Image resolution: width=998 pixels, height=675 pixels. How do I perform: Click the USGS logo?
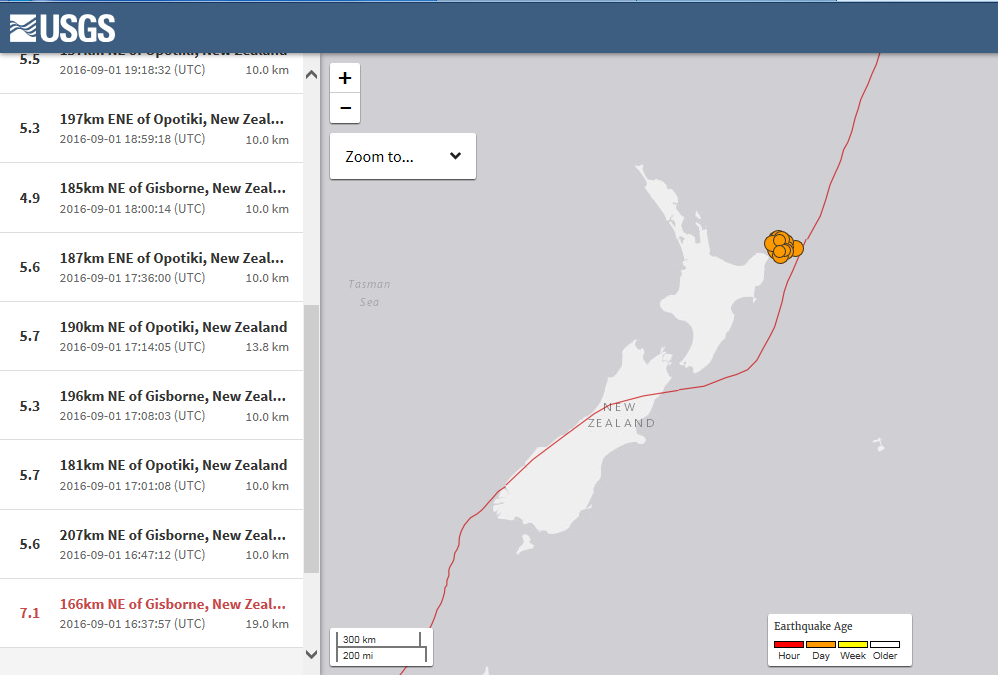point(62,28)
